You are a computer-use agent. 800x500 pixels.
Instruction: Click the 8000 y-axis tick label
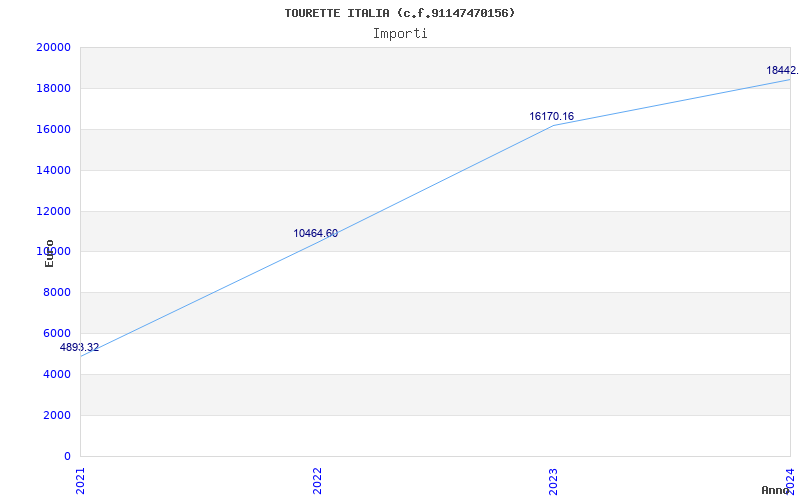point(55,293)
